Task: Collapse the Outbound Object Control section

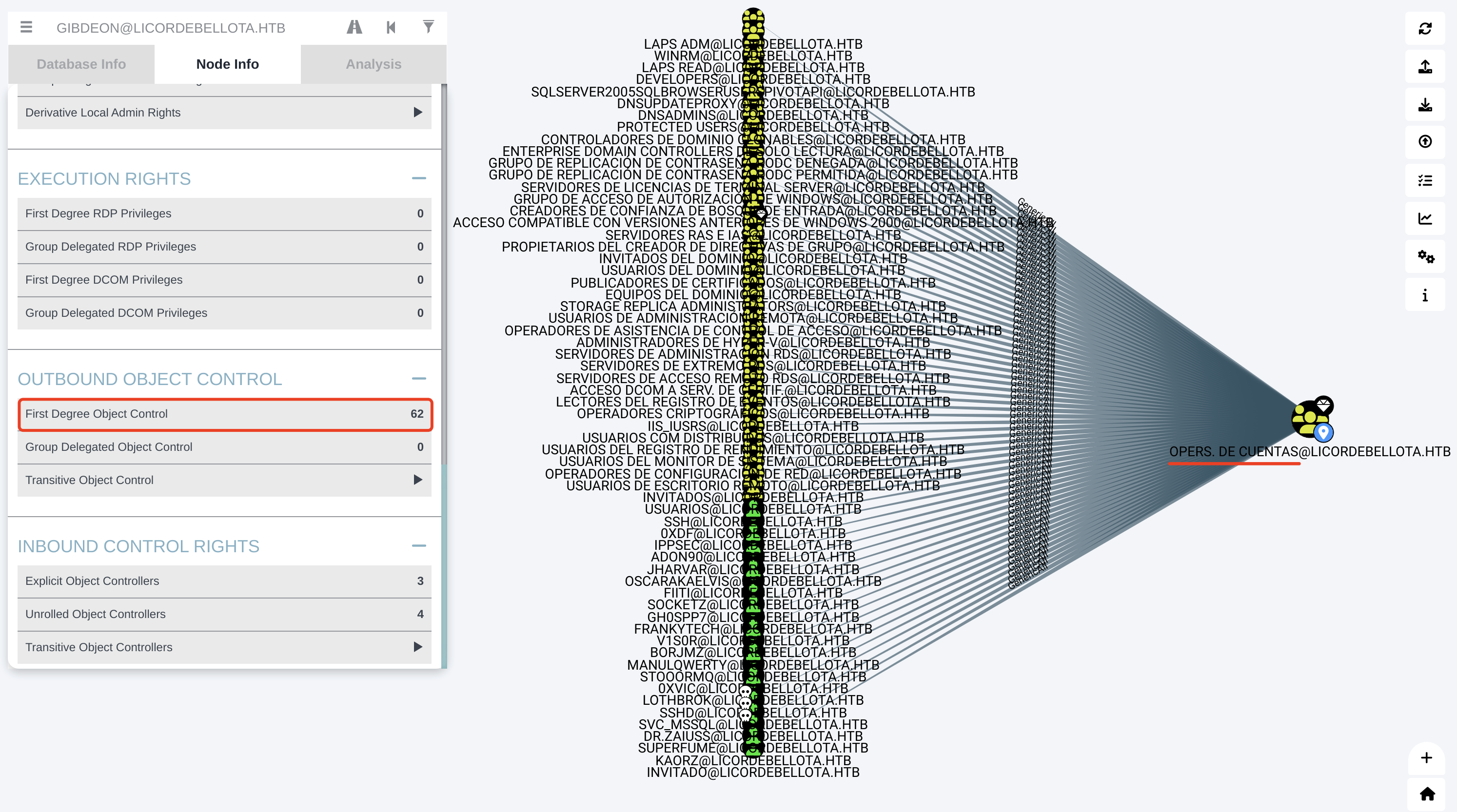Action: [418, 378]
